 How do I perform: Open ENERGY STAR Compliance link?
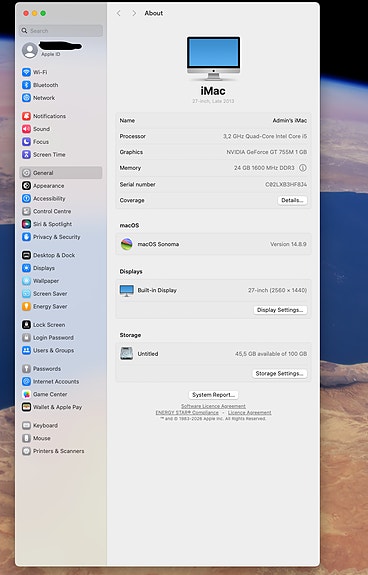[187, 413]
